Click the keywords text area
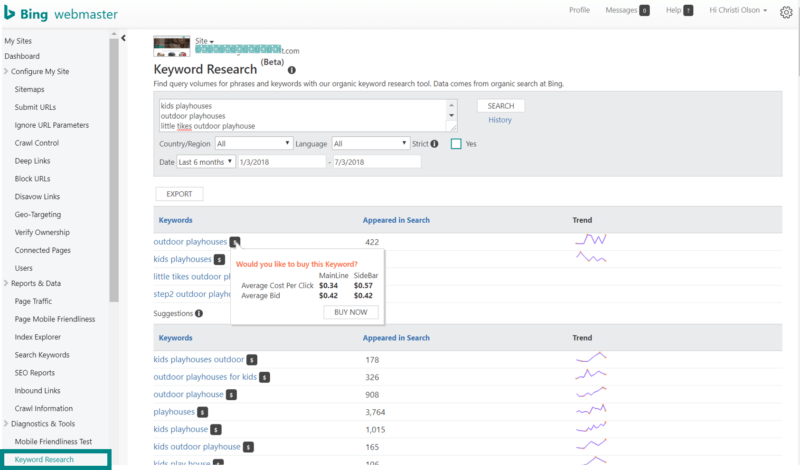This screenshot has width=800, height=470. [x=304, y=116]
